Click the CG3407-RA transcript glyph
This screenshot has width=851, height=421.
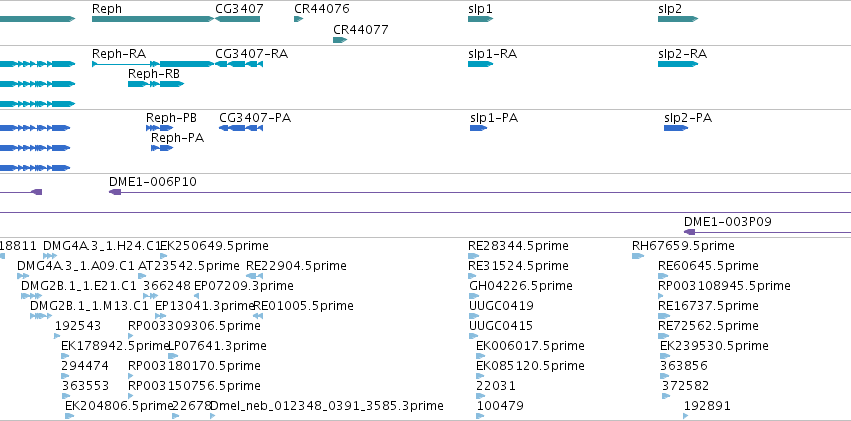pyautogui.click(x=239, y=64)
